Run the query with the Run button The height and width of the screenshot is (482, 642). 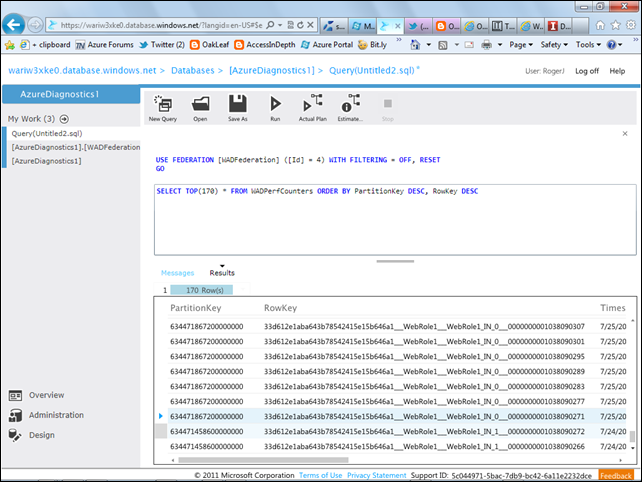(275, 108)
